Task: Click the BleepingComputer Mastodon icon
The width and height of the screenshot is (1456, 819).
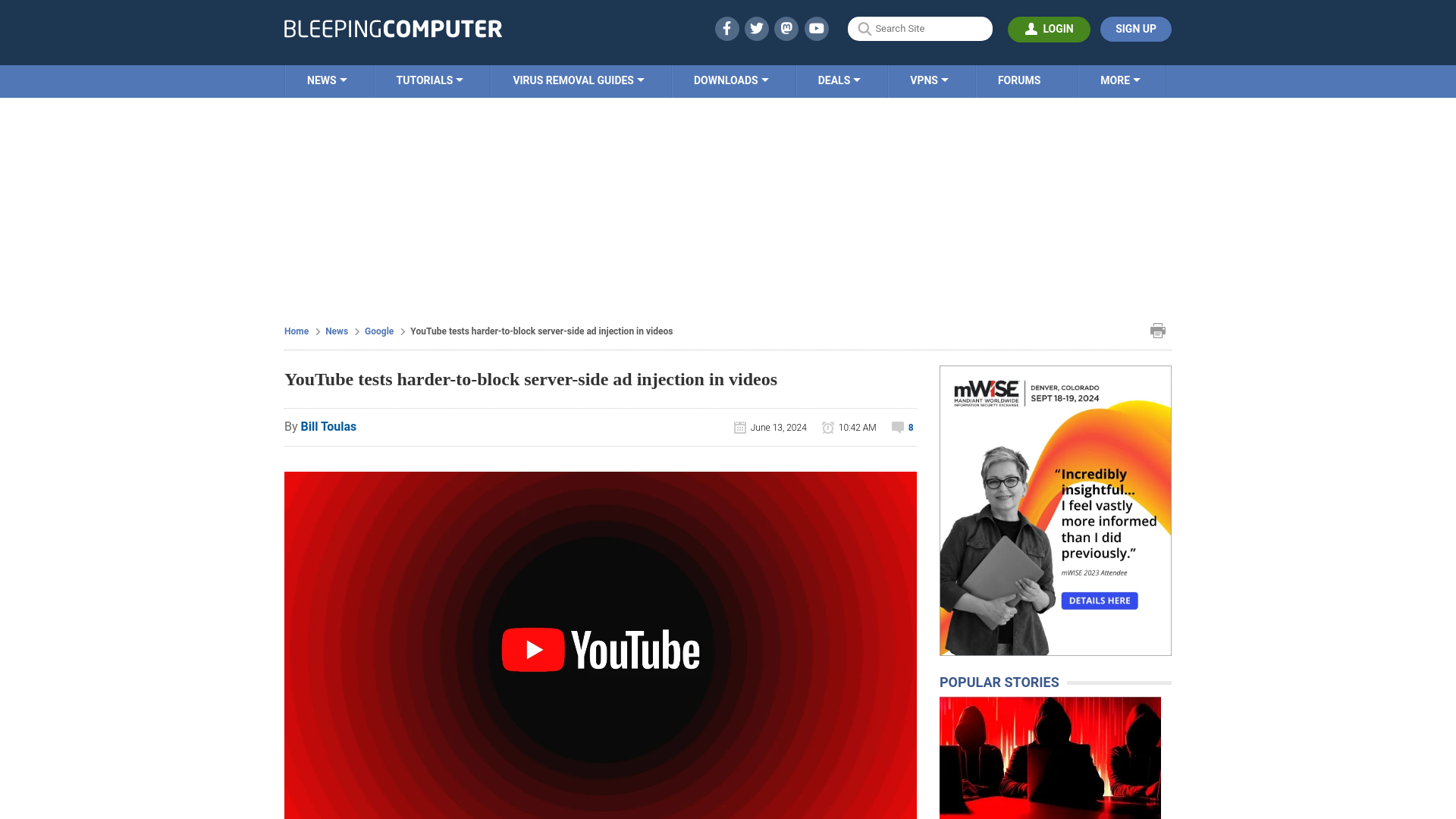Action: (x=787, y=28)
